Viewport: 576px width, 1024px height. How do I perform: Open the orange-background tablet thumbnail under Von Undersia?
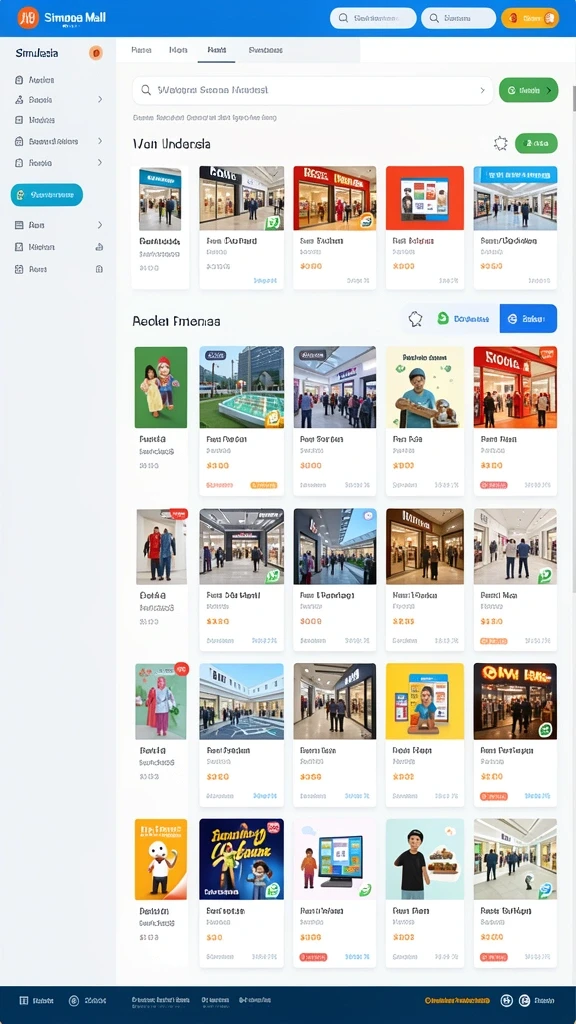[x=424, y=198]
